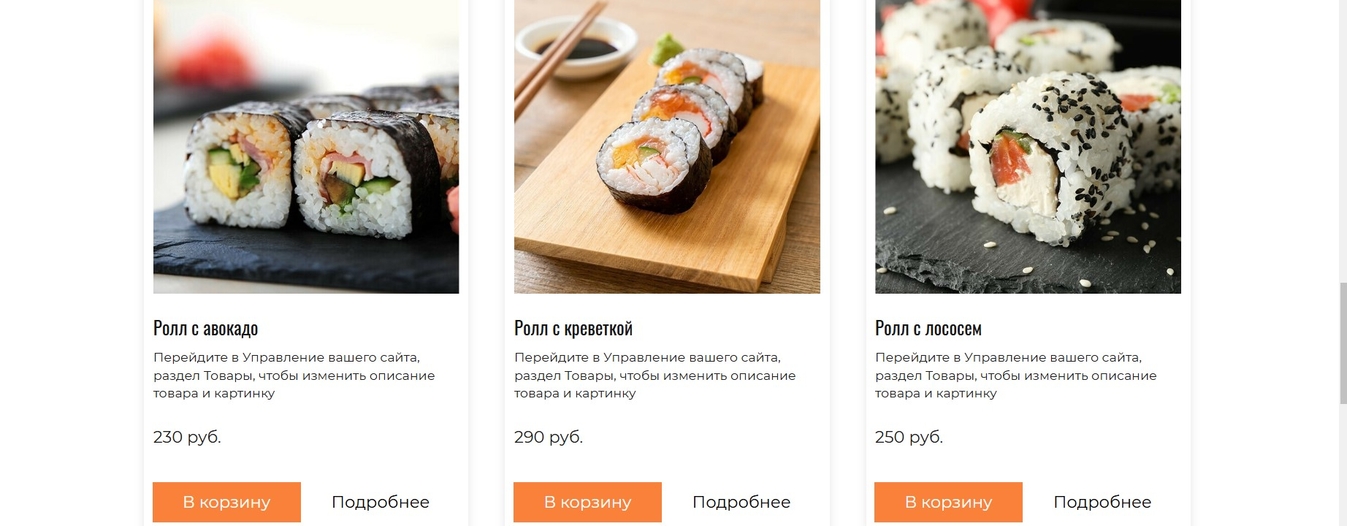
Task: Add the shrimp roll (креветкой) to the cart
Action: (x=588, y=502)
